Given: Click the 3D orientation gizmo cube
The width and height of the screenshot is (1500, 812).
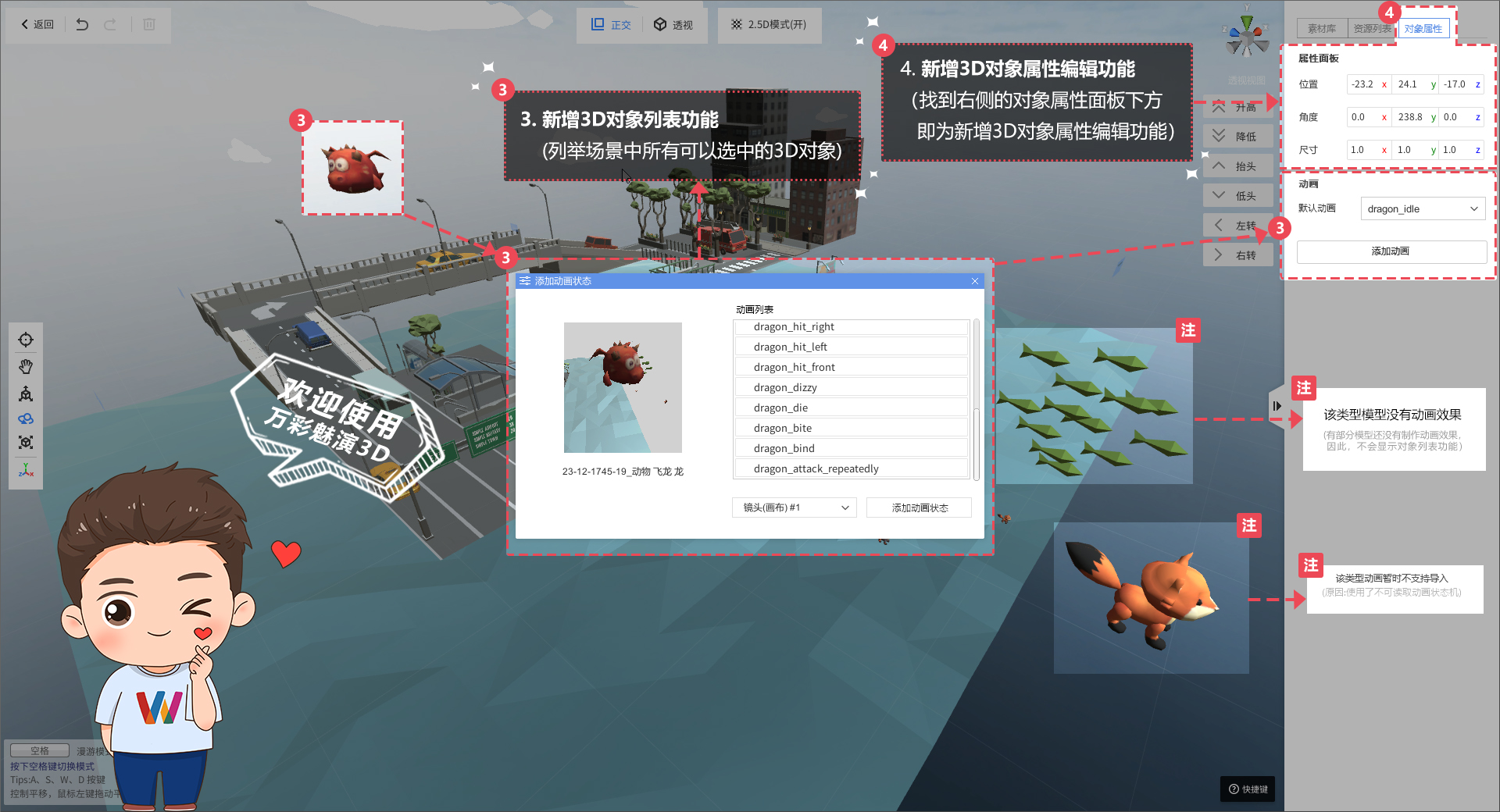Looking at the screenshot, I should [1247, 36].
